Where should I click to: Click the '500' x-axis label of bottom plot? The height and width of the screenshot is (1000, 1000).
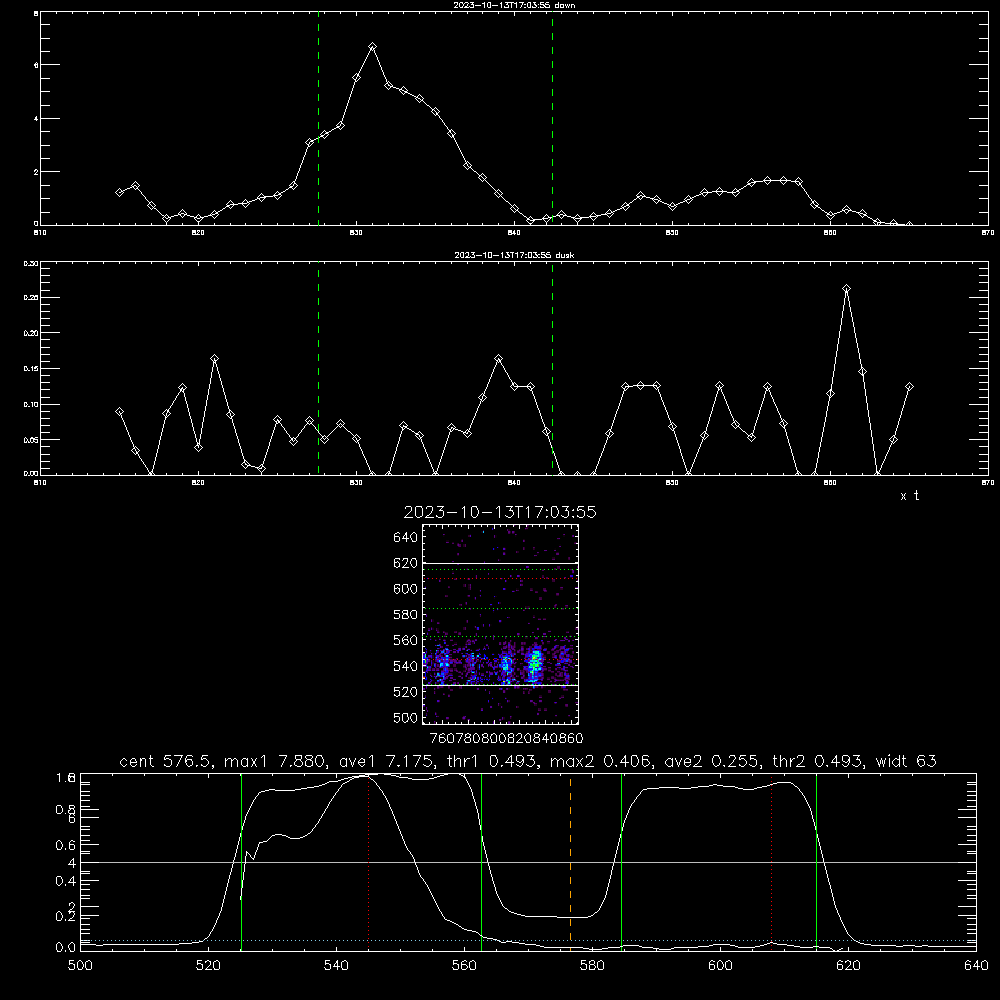pyautogui.click(x=80, y=966)
